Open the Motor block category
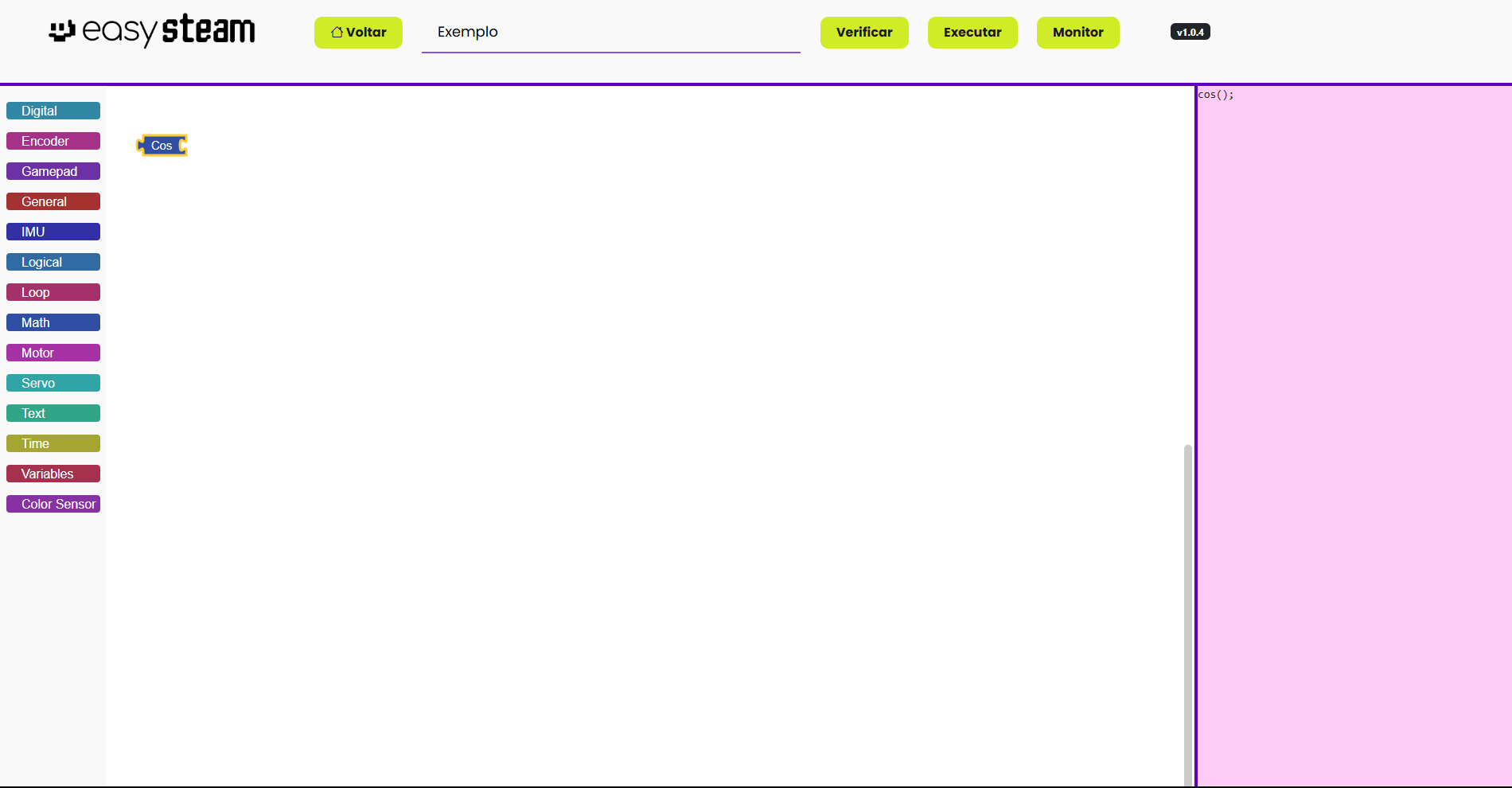The image size is (1512, 788). (x=53, y=353)
